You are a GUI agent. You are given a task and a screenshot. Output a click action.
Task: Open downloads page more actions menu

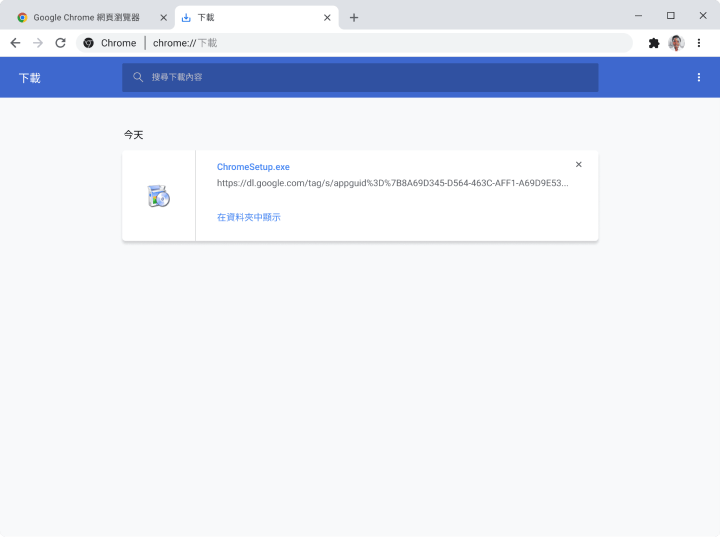click(x=698, y=77)
